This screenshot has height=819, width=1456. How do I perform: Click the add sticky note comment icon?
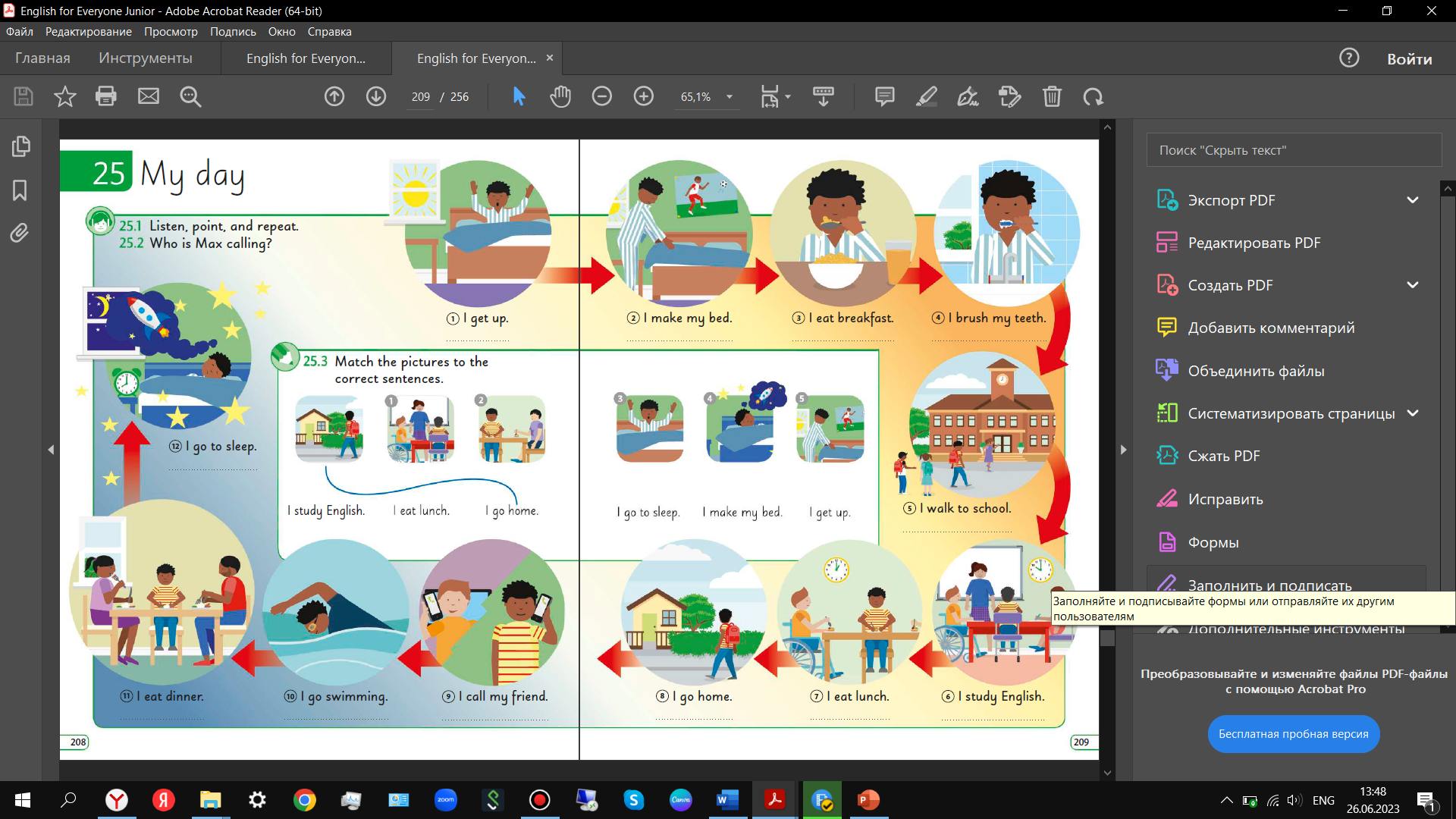[x=884, y=96]
